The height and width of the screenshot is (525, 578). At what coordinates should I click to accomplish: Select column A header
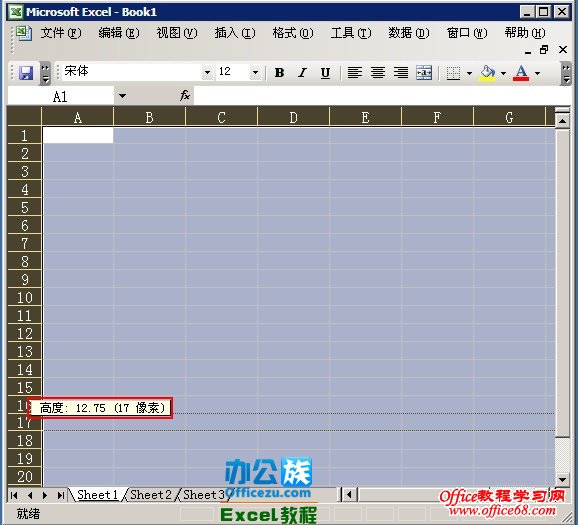78,118
